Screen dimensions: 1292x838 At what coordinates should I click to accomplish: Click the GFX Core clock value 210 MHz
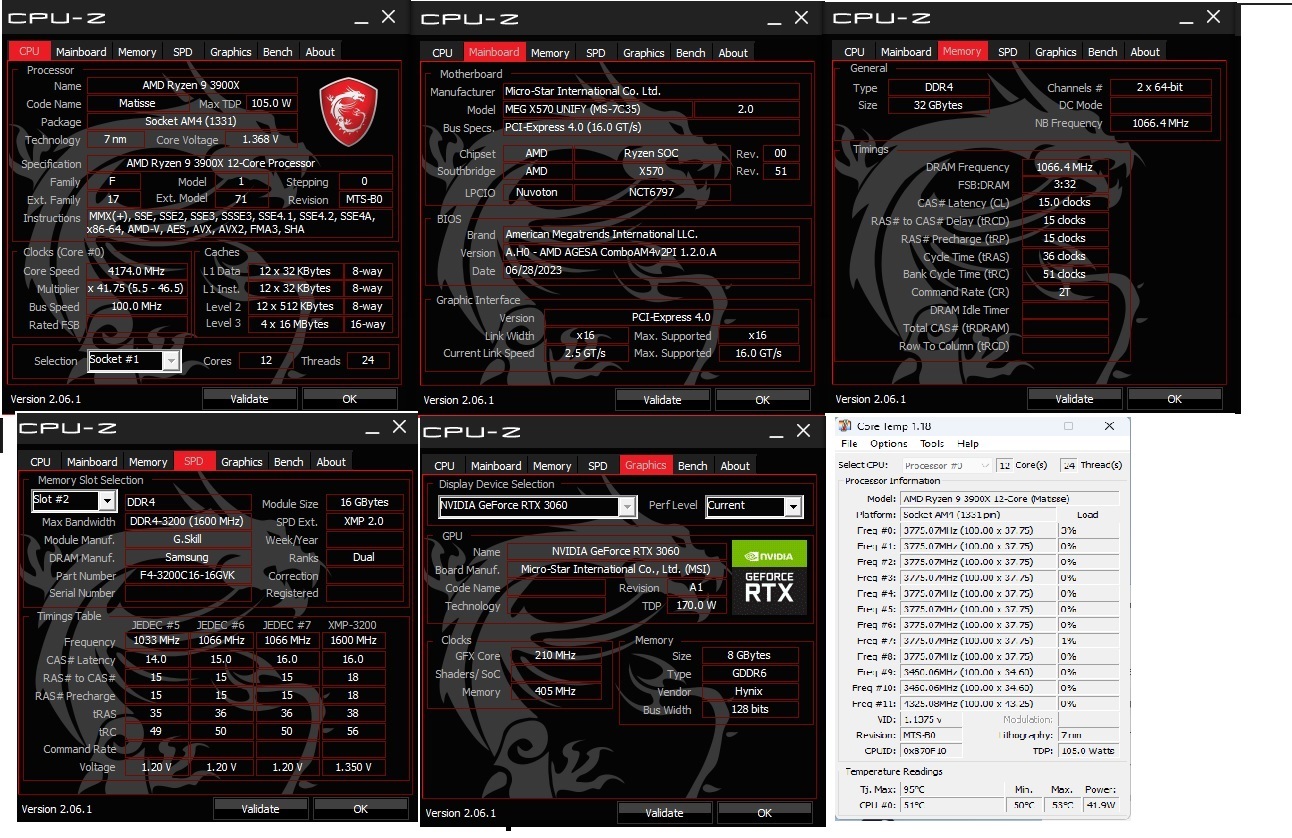(556, 655)
